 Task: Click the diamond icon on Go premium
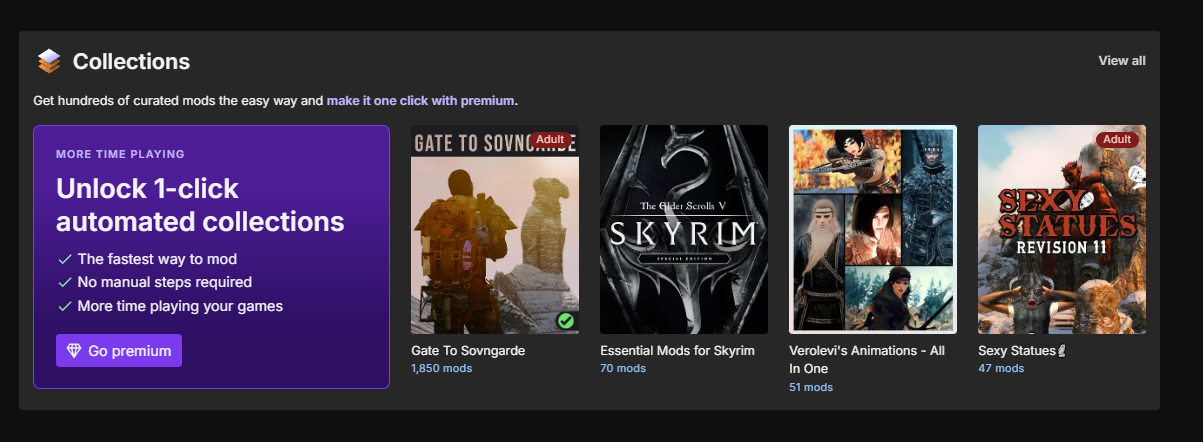point(74,351)
